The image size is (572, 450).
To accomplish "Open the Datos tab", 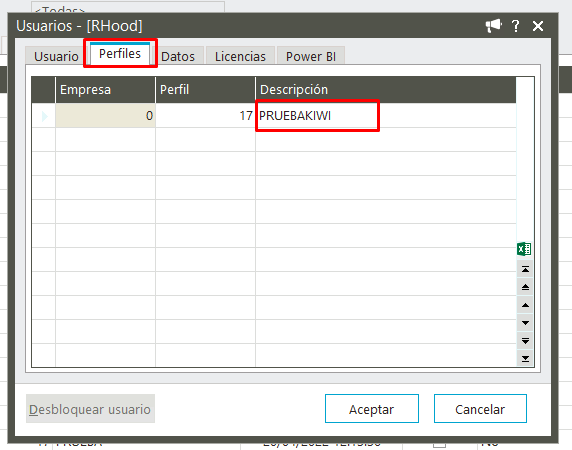I will 178,56.
